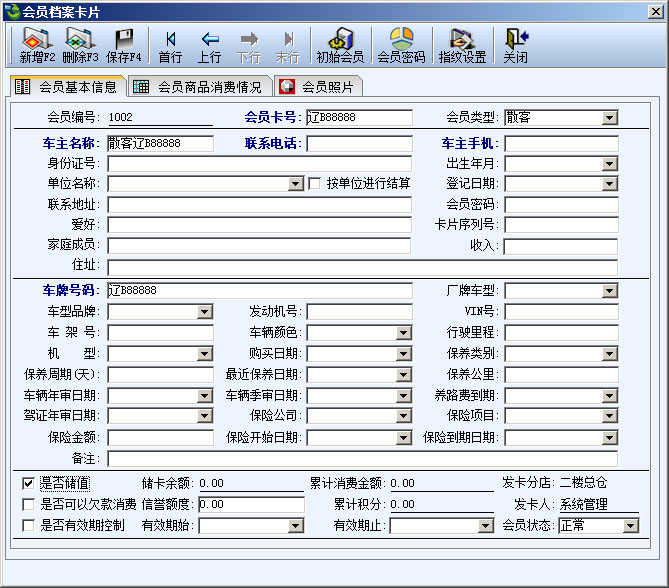Enable 是否可以欠款消费 checkbox
The width and height of the screenshot is (669, 588).
coord(28,504)
